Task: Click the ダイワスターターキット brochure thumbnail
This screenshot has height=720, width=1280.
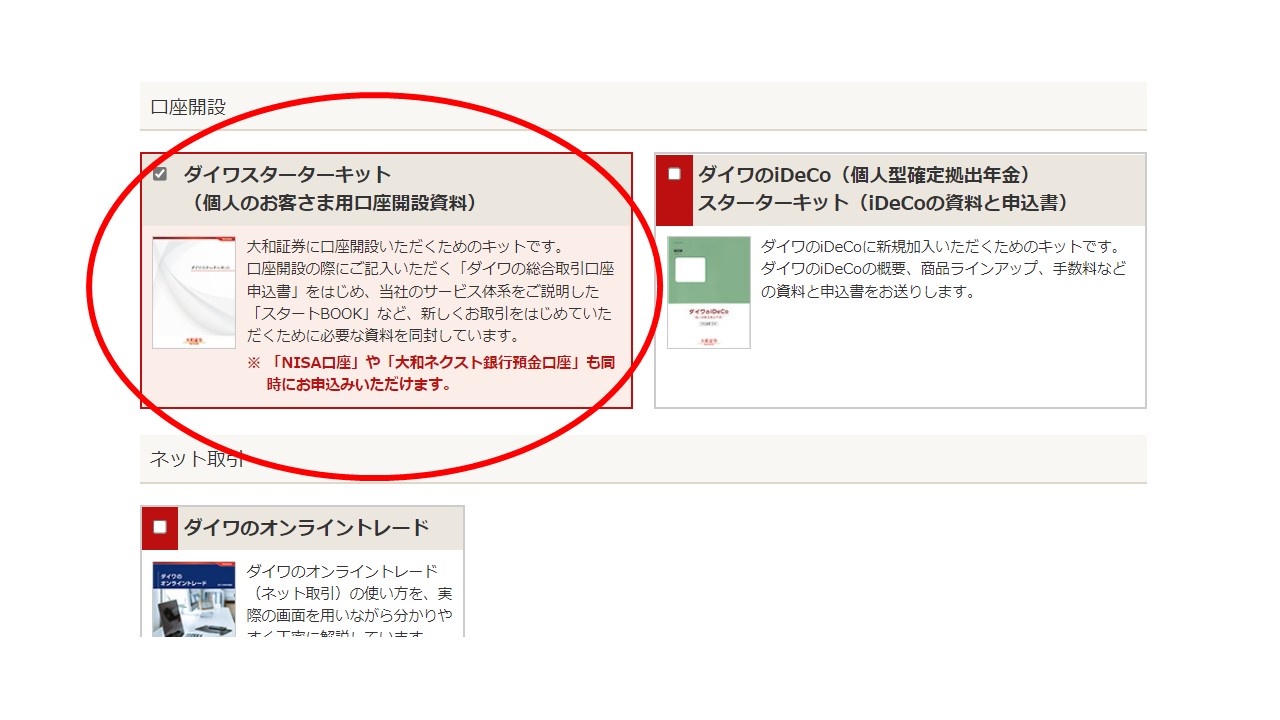Action: click(x=194, y=292)
